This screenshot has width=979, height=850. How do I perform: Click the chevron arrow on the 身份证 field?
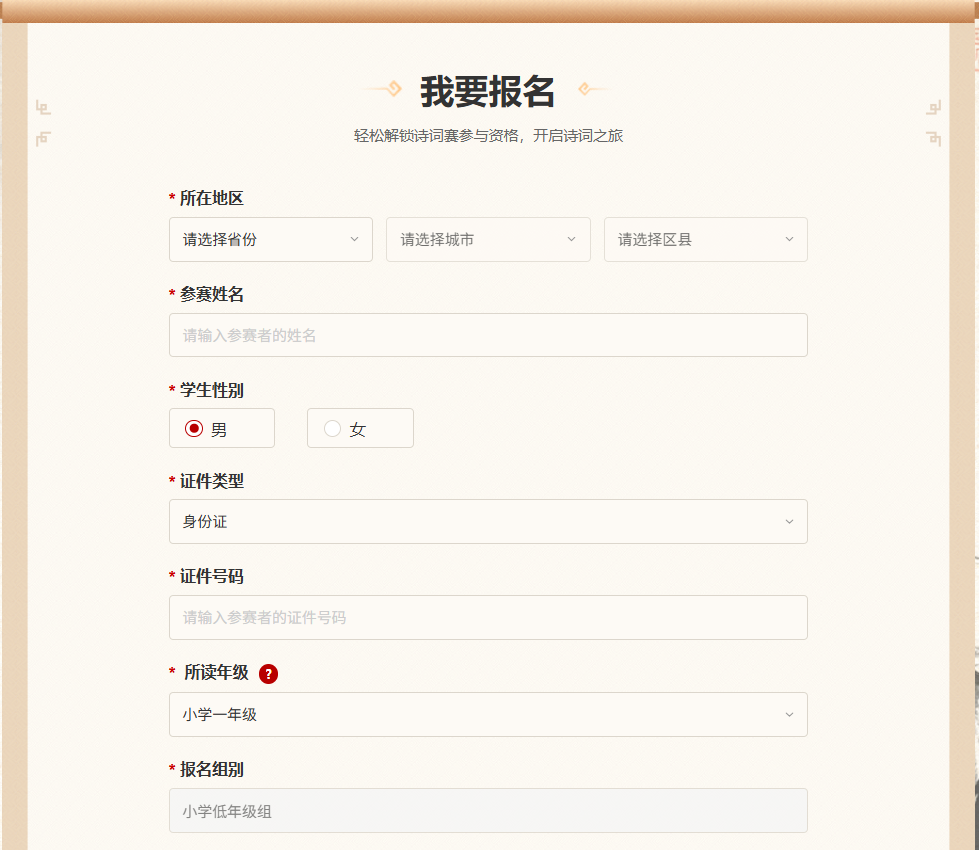(789, 521)
